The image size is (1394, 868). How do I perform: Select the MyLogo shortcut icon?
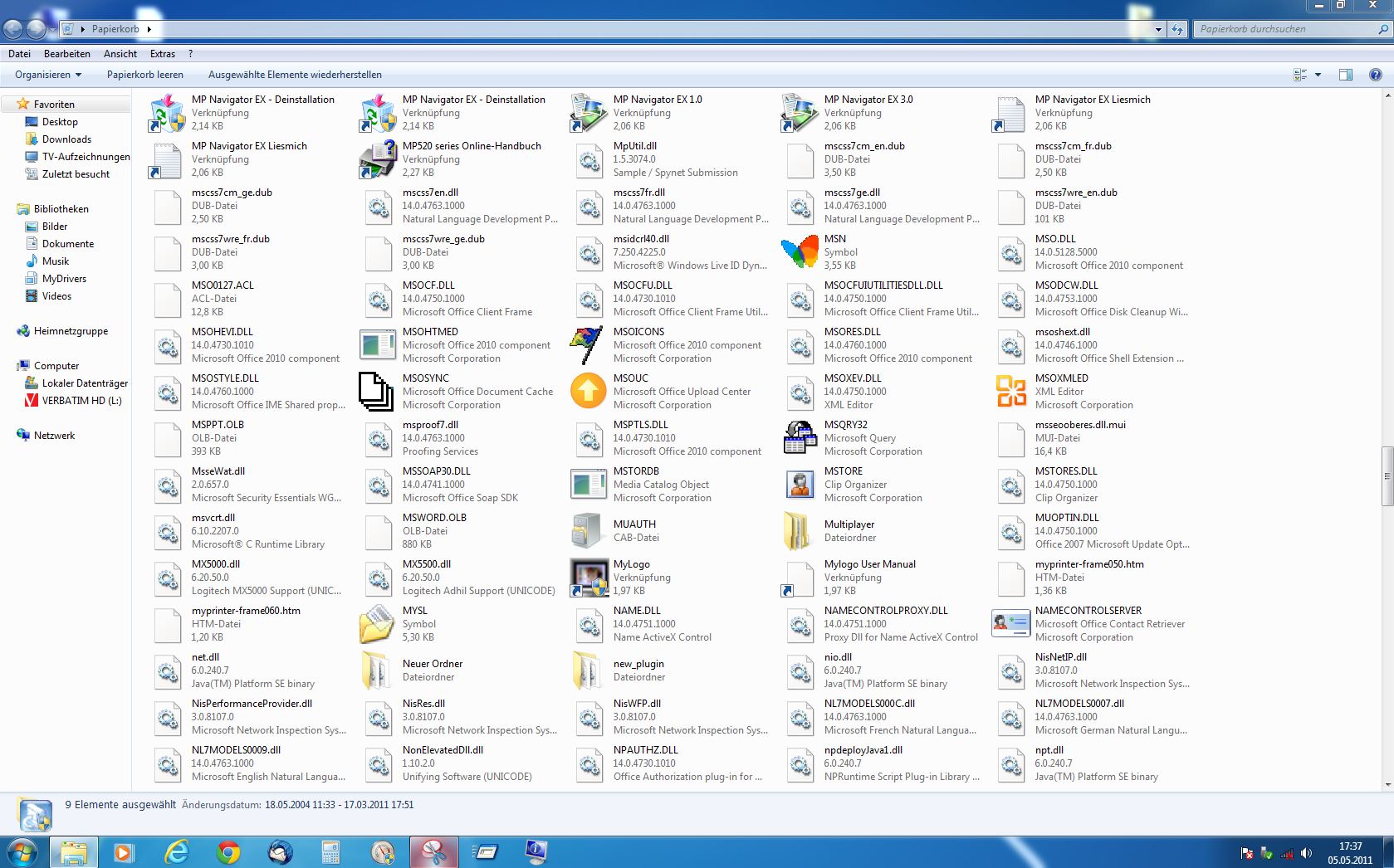(x=589, y=578)
